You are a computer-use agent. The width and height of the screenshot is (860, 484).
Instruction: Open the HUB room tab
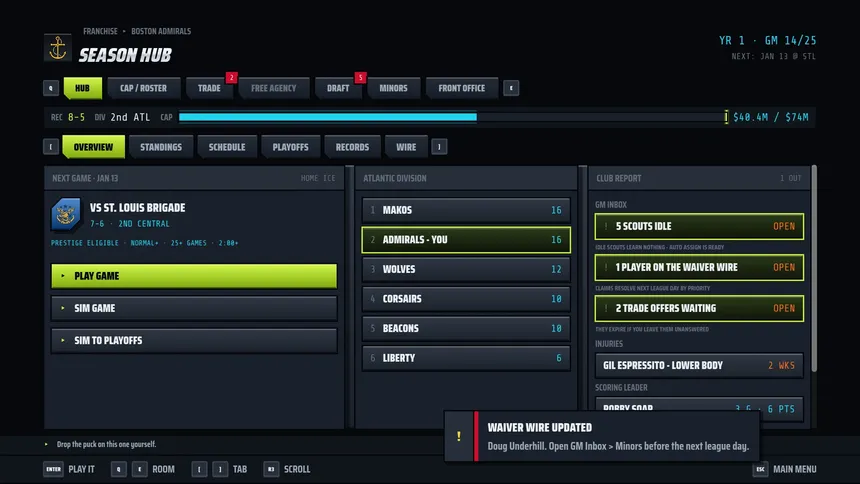click(x=83, y=88)
